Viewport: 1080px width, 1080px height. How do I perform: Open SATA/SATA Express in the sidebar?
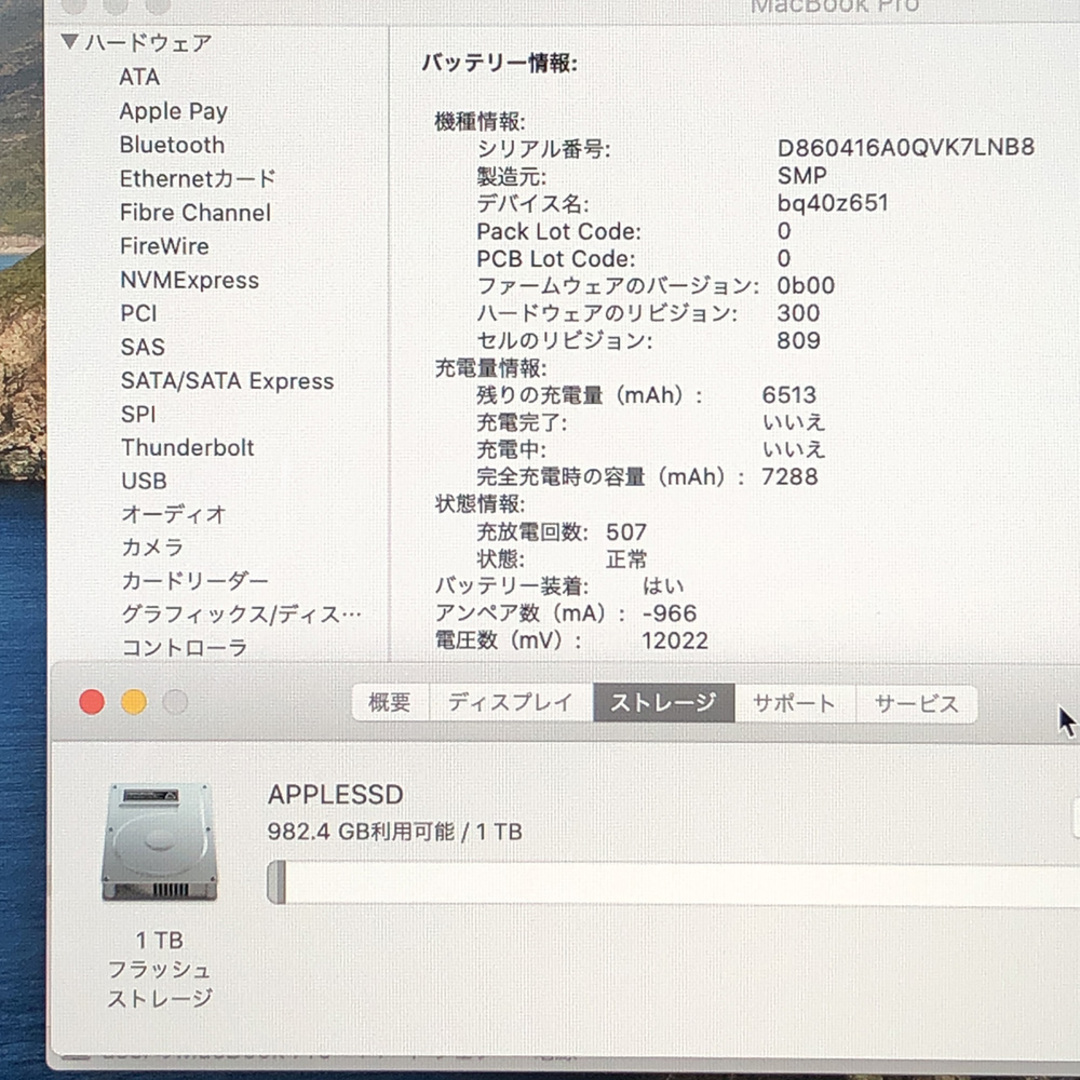(x=227, y=381)
